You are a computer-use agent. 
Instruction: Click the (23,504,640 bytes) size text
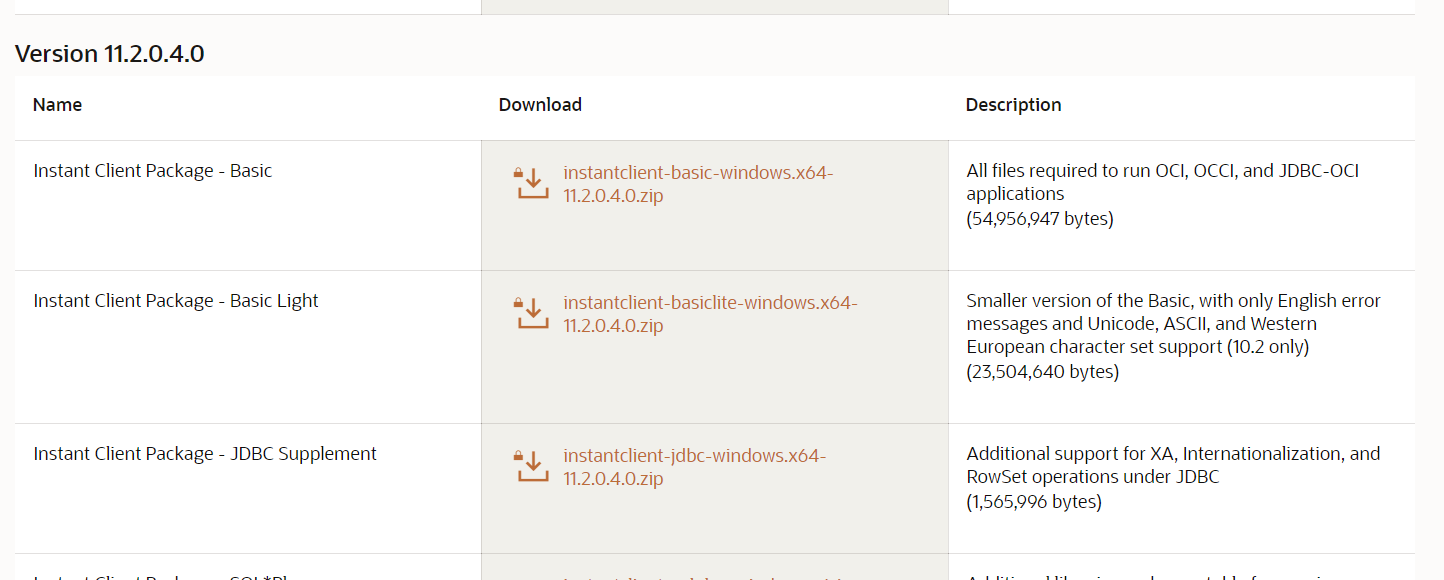1043,372
